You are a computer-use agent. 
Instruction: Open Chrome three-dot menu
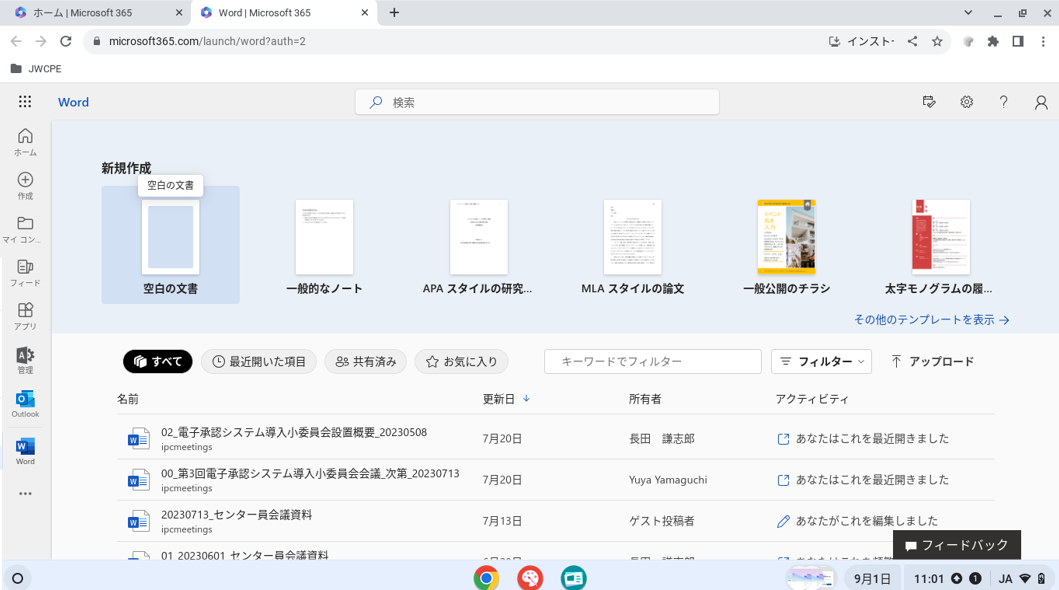(x=1043, y=41)
